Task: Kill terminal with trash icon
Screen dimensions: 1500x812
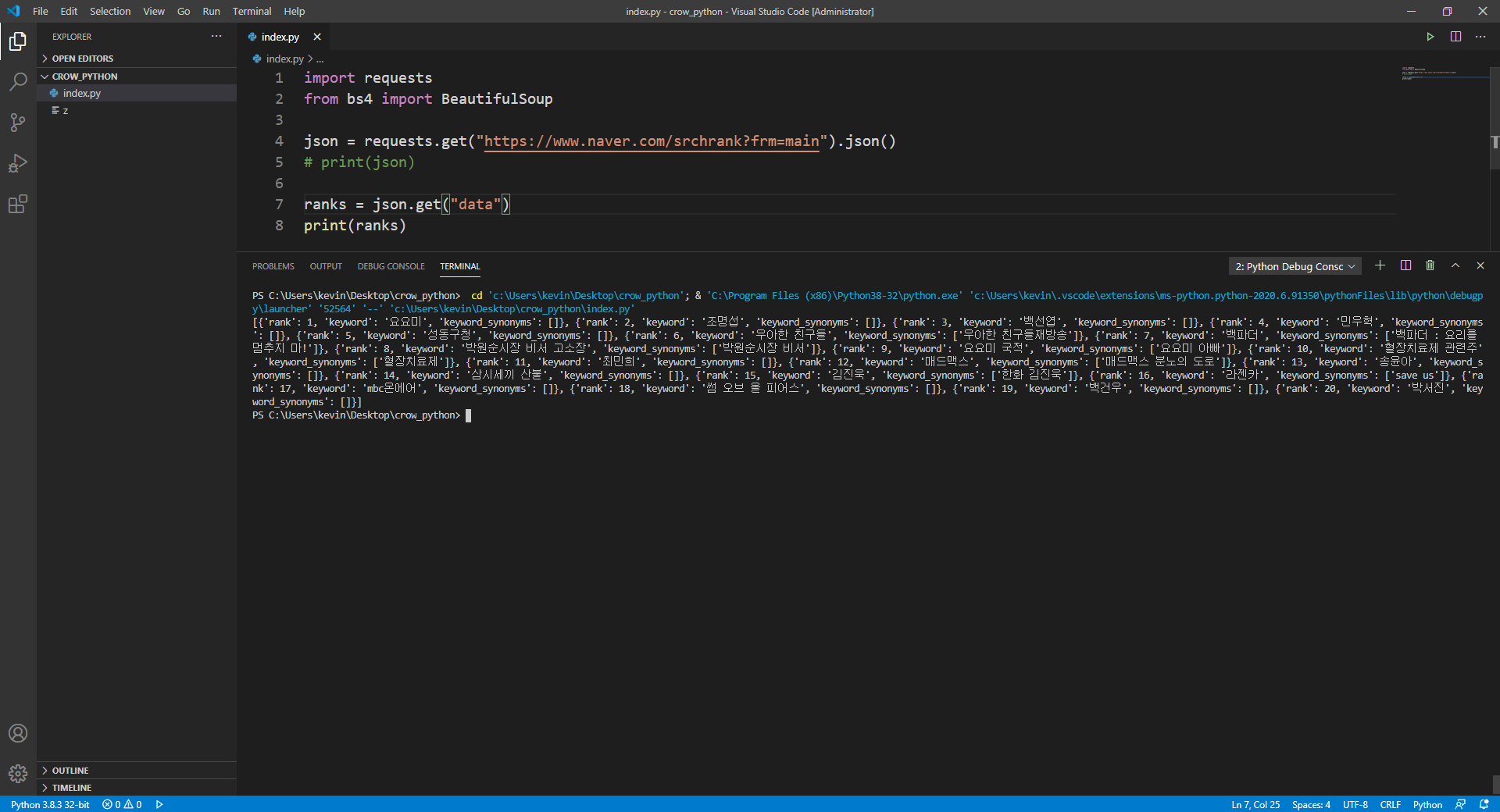Action: [x=1430, y=265]
